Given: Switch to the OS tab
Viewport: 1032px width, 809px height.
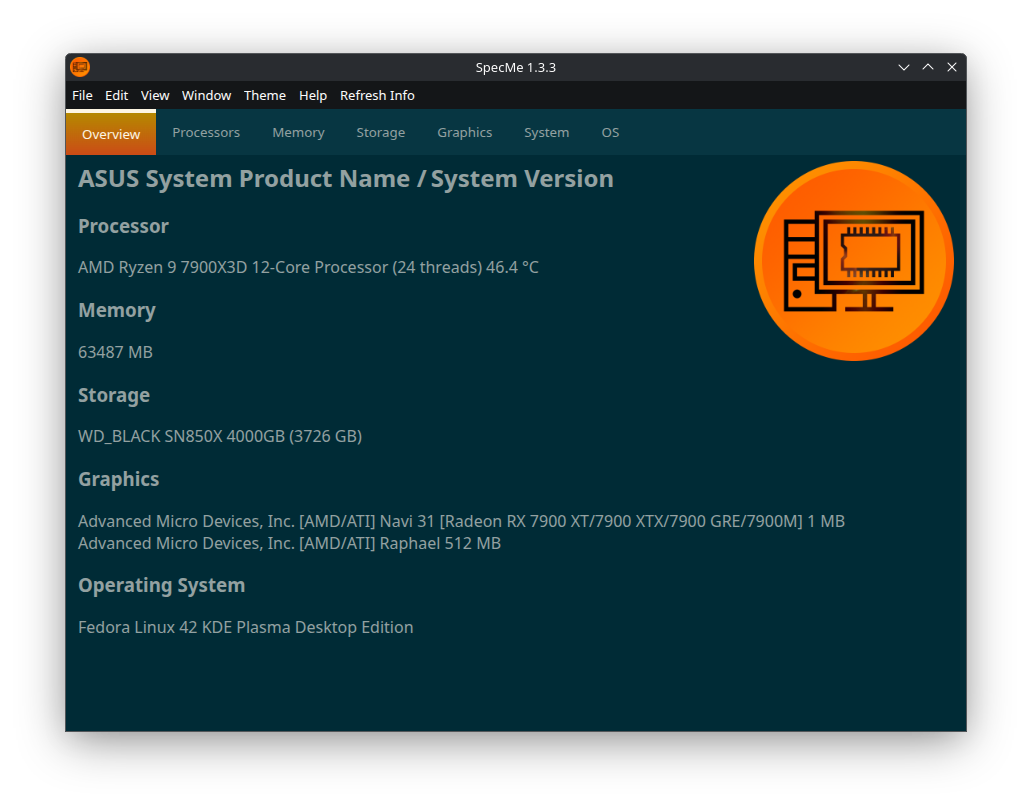Looking at the screenshot, I should coord(610,132).
